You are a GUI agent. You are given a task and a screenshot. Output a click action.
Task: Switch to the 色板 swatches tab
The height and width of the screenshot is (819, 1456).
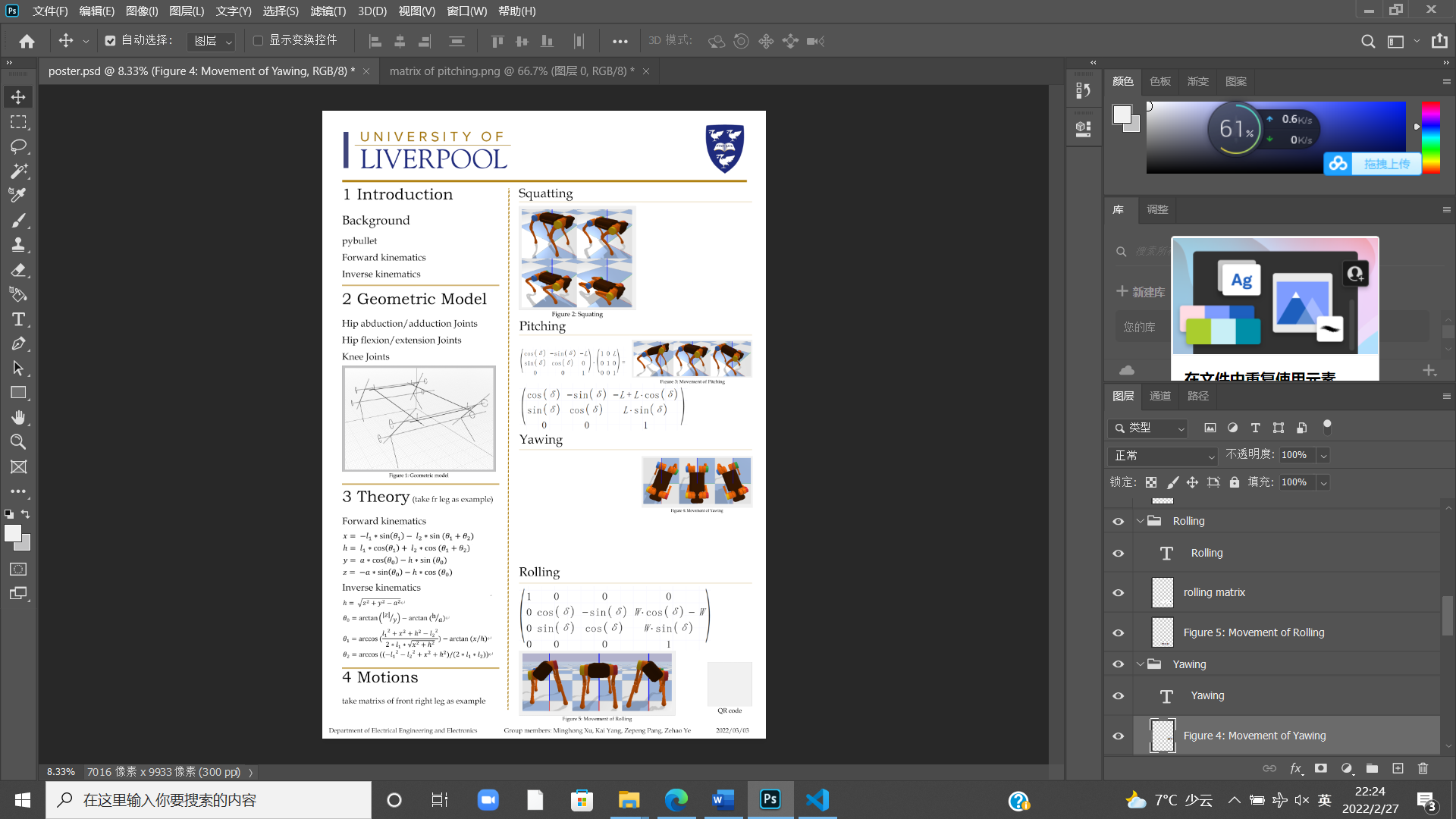tap(1159, 81)
